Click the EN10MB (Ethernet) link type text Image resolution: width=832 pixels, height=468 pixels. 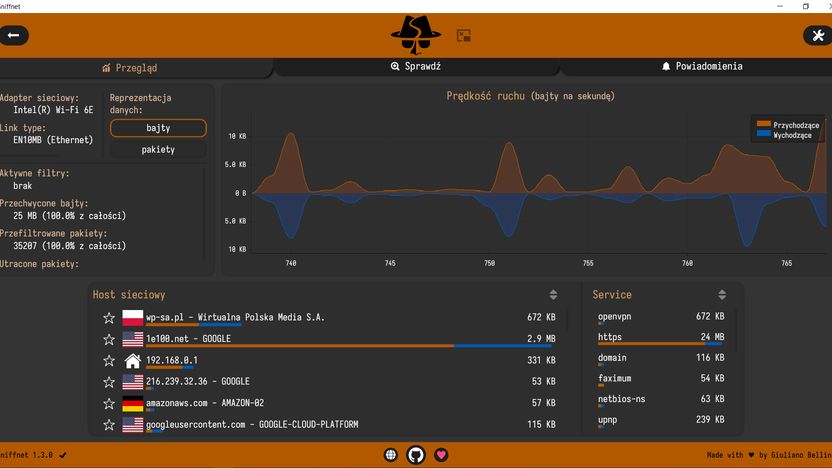pyautogui.click(x=53, y=140)
